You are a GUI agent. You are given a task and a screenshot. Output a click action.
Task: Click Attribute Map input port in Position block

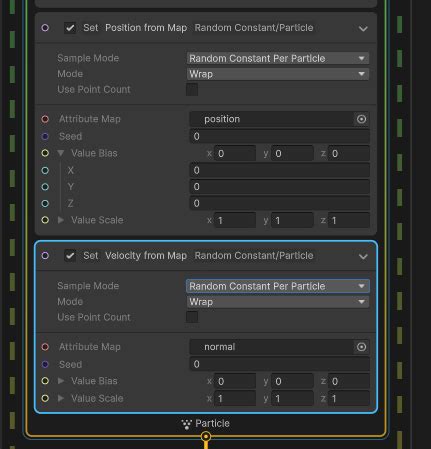pyautogui.click(x=45, y=119)
